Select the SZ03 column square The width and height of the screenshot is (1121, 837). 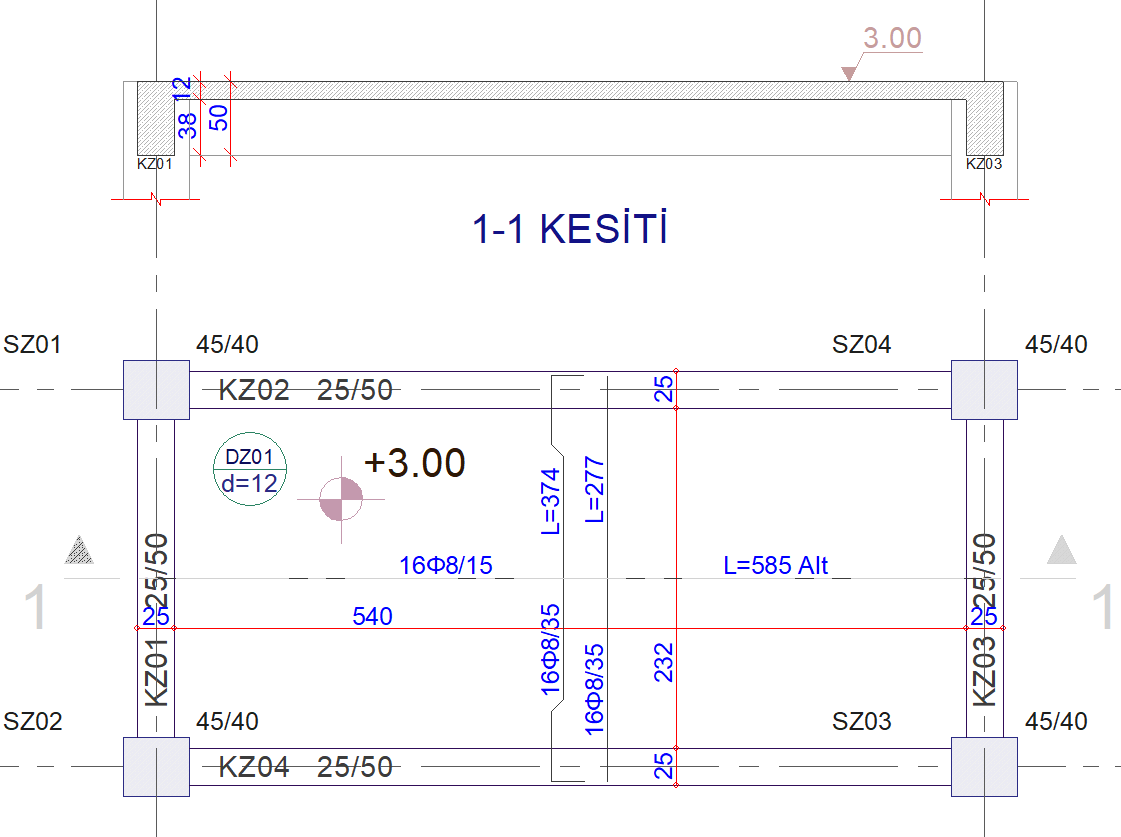(984, 767)
